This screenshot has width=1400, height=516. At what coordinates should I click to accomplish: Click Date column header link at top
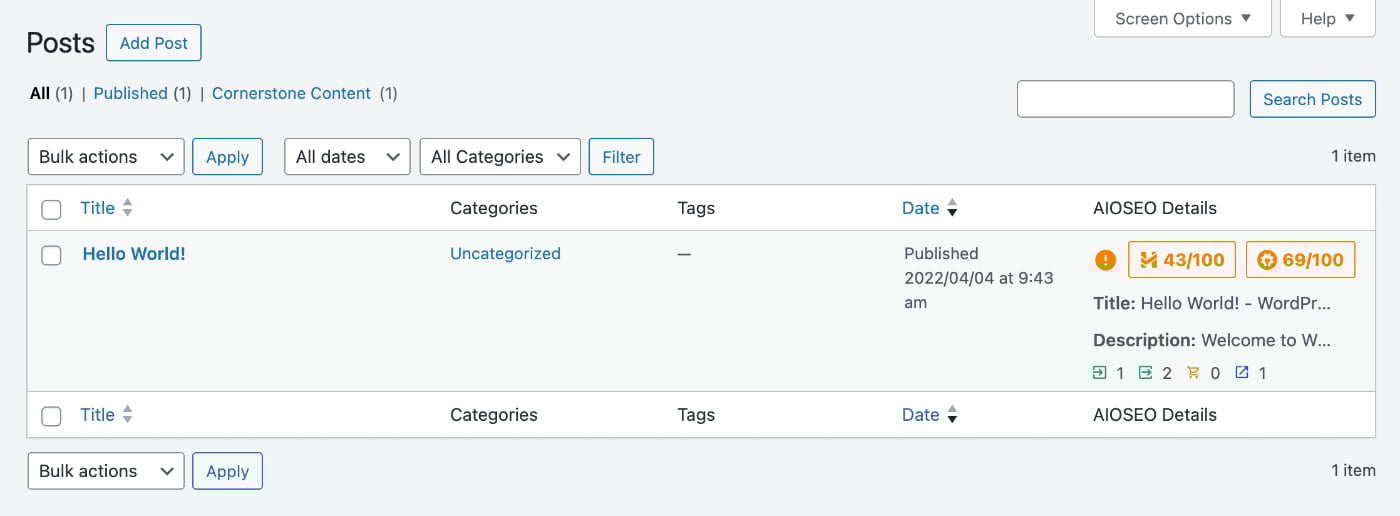point(920,208)
